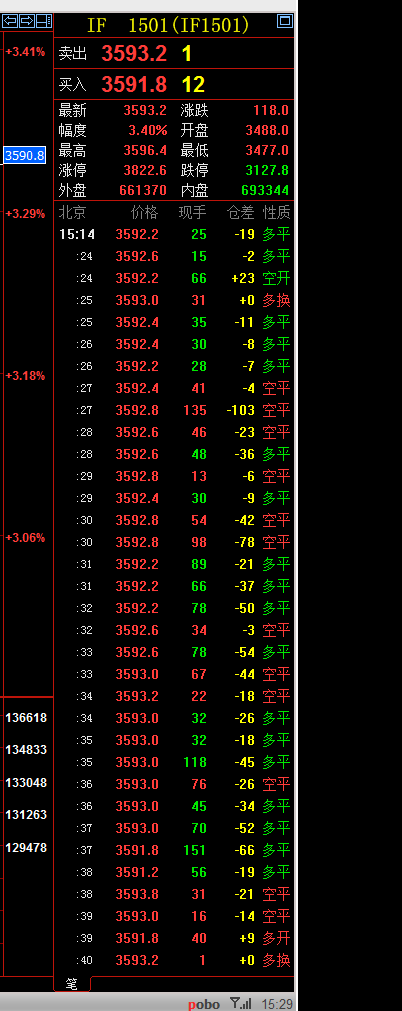Toggle the side panel layout icon

click(x=44, y=21)
